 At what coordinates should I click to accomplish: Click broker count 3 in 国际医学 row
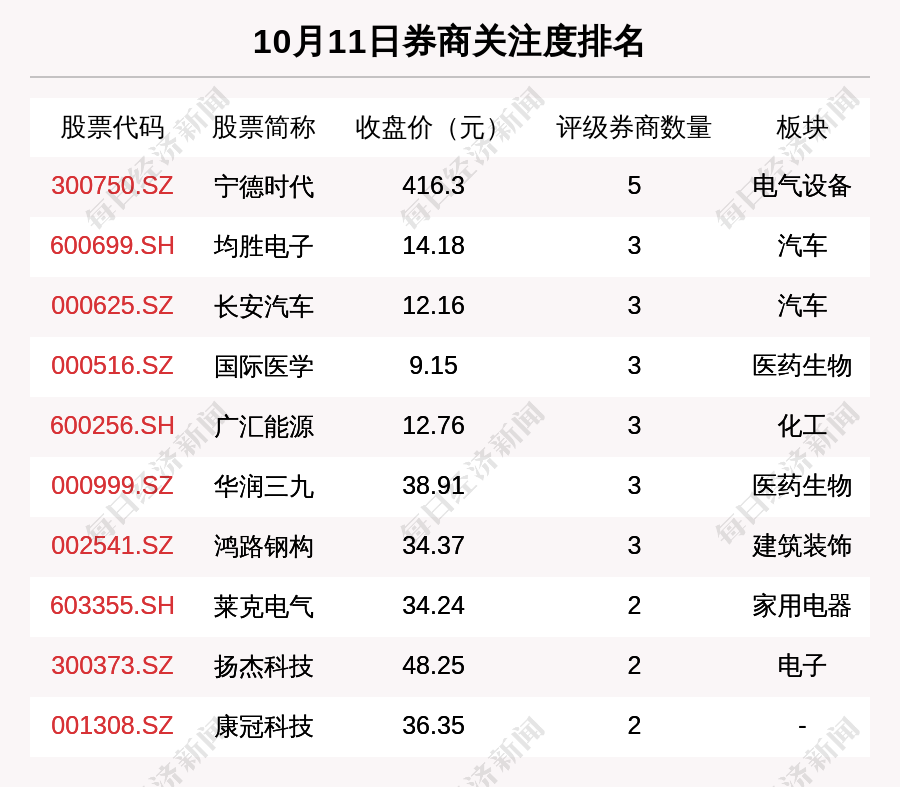click(x=634, y=366)
